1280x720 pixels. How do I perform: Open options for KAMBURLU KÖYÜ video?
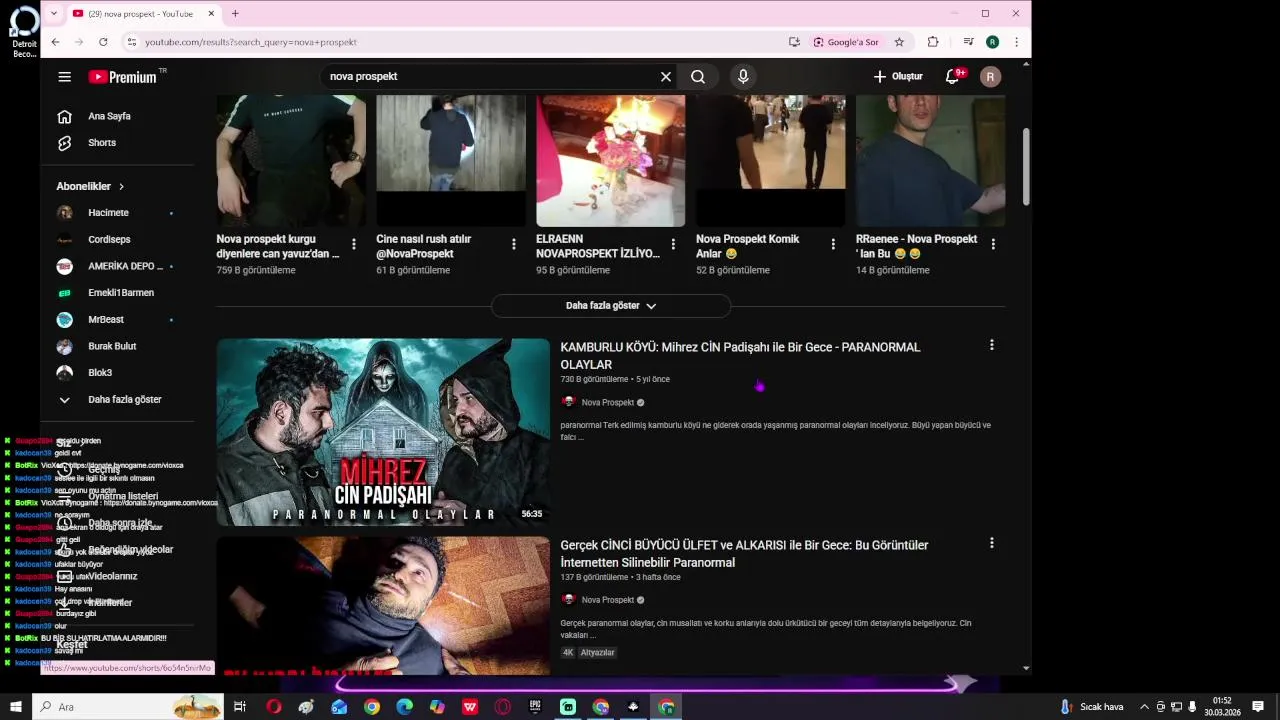pyautogui.click(x=991, y=345)
